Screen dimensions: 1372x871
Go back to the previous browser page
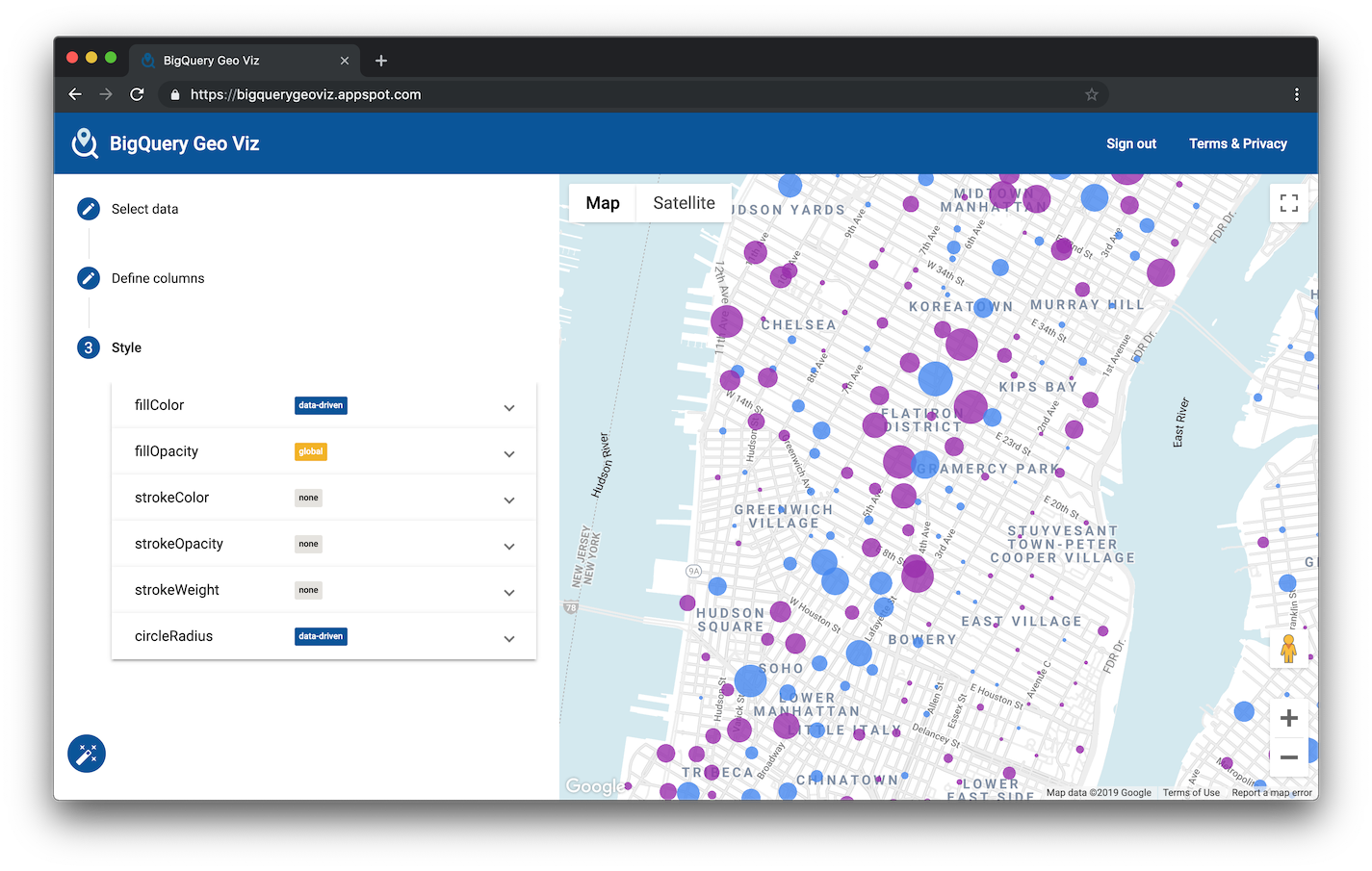pyautogui.click(x=75, y=94)
